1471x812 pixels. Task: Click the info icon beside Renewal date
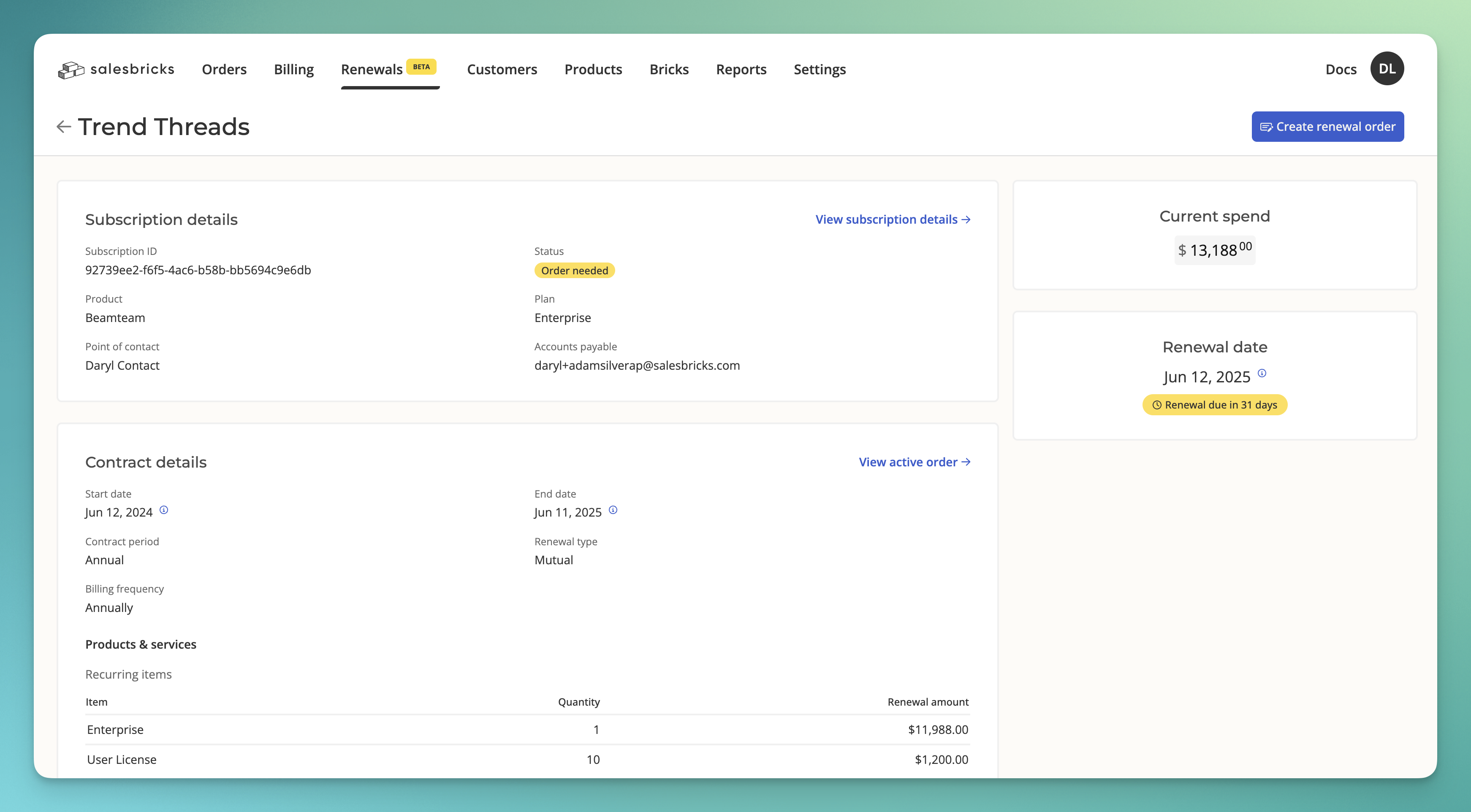pos(1262,373)
